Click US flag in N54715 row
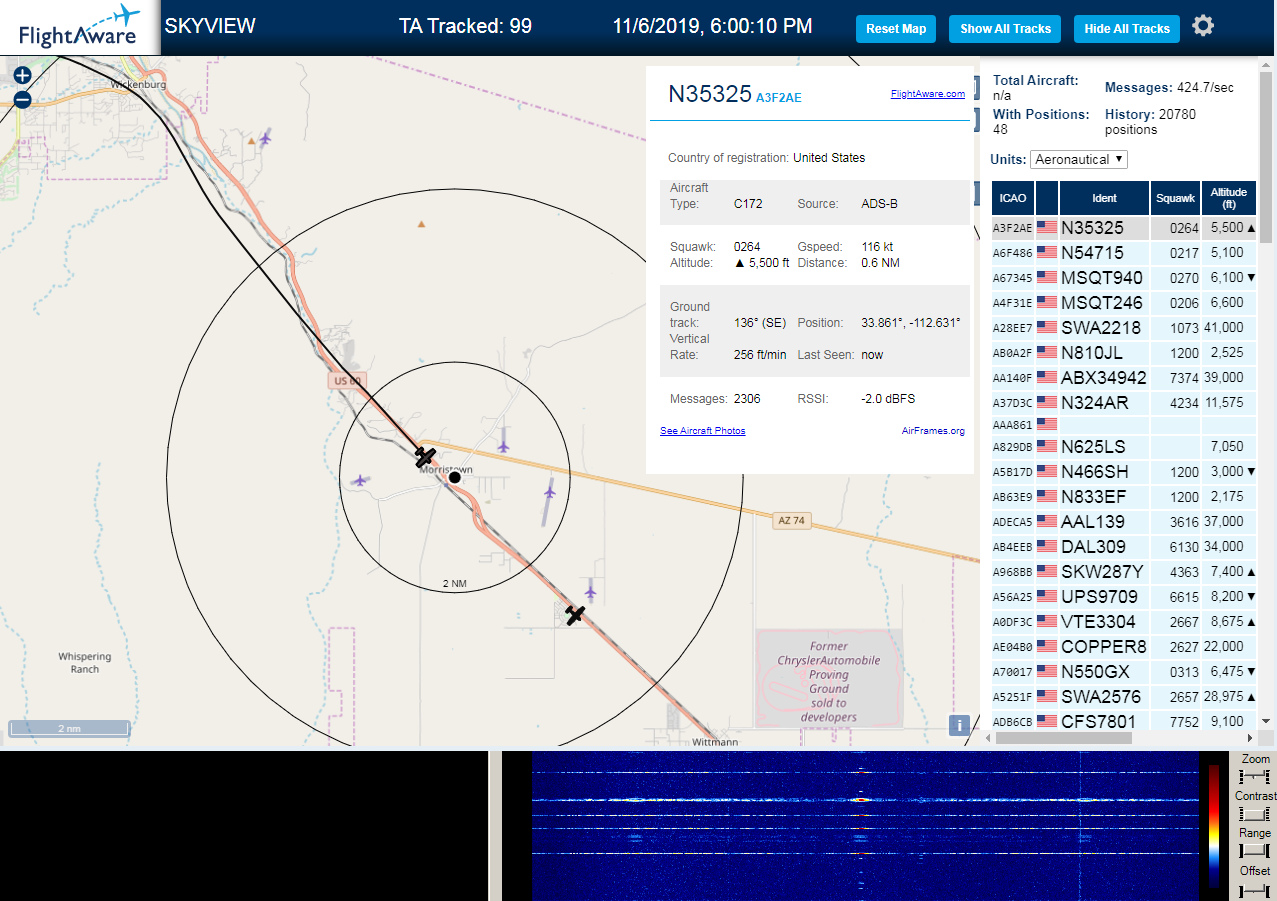The image size is (1277, 901). [x=1047, y=253]
